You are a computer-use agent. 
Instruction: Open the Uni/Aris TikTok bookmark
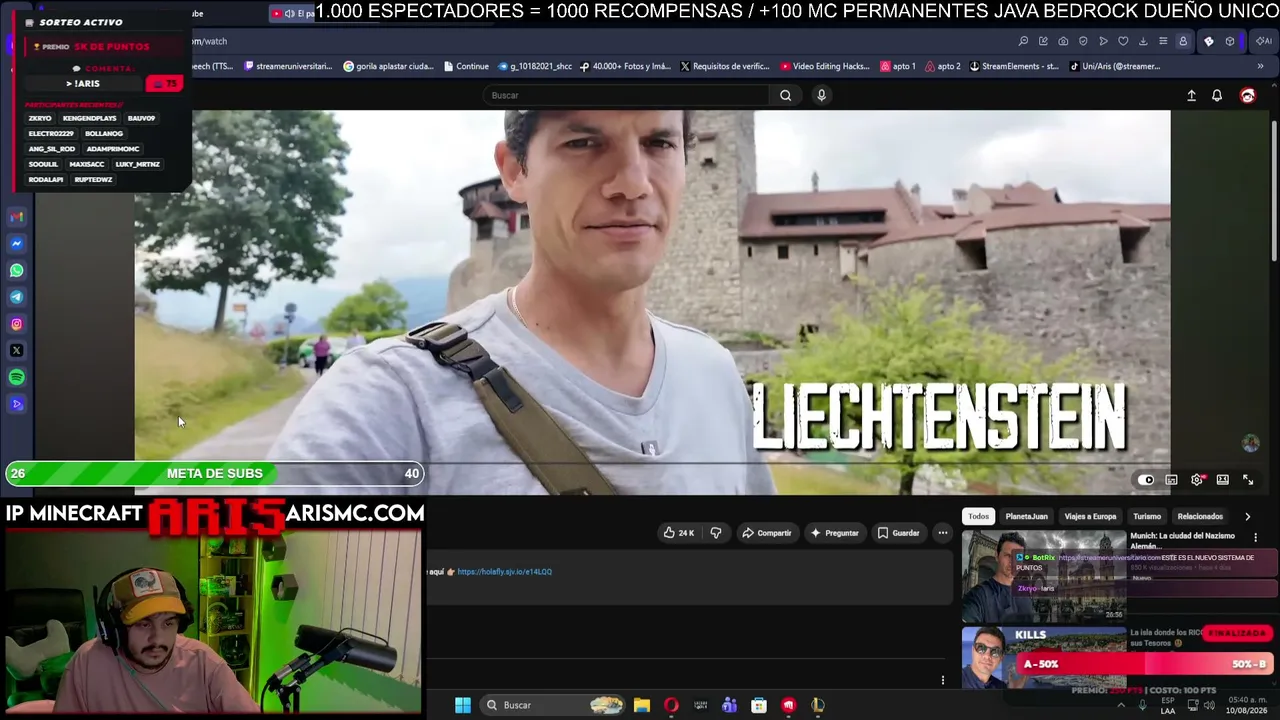pyautogui.click(x=1114, y=66)
